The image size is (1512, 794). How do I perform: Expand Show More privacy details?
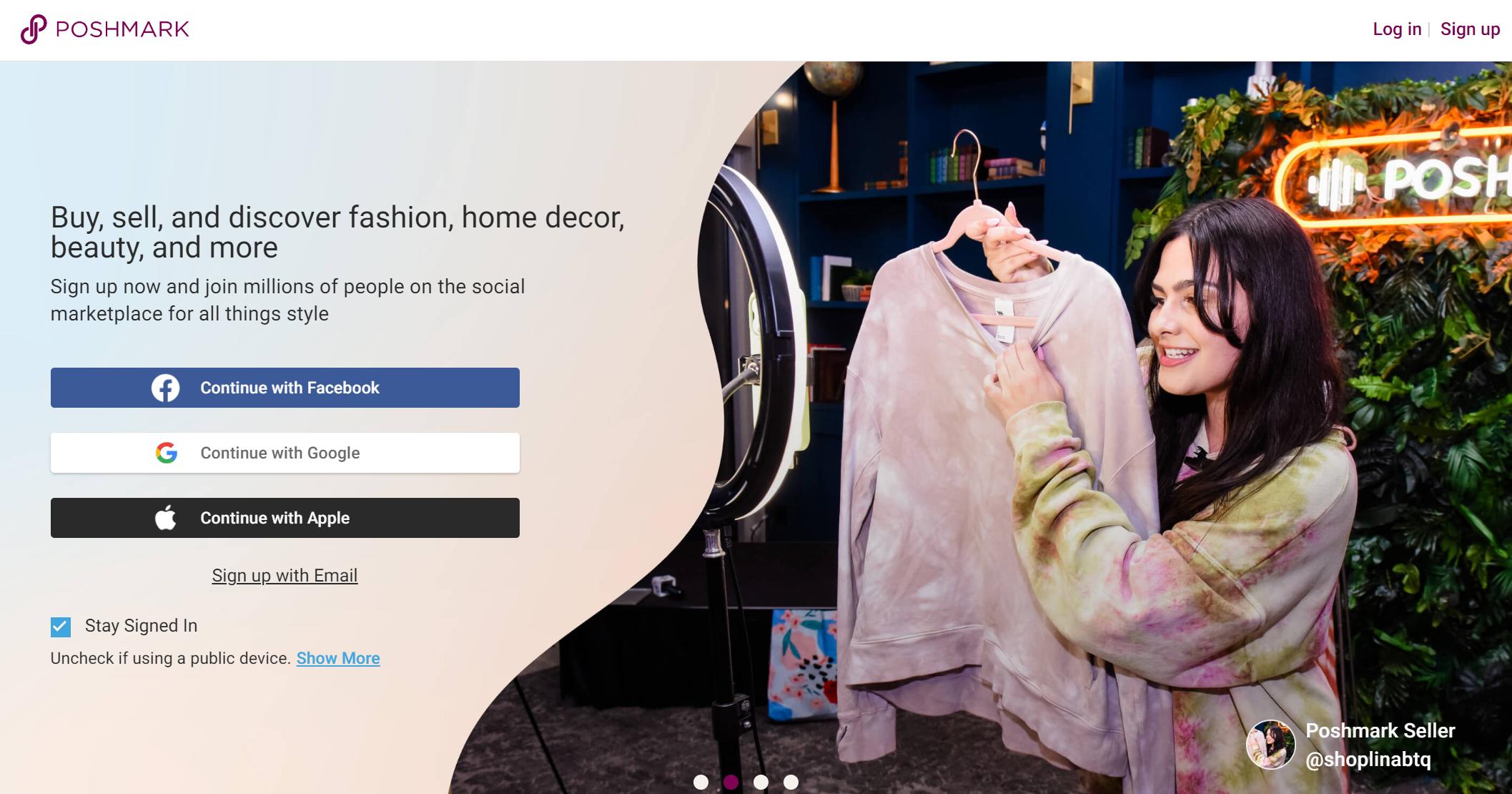click(338, 658)
